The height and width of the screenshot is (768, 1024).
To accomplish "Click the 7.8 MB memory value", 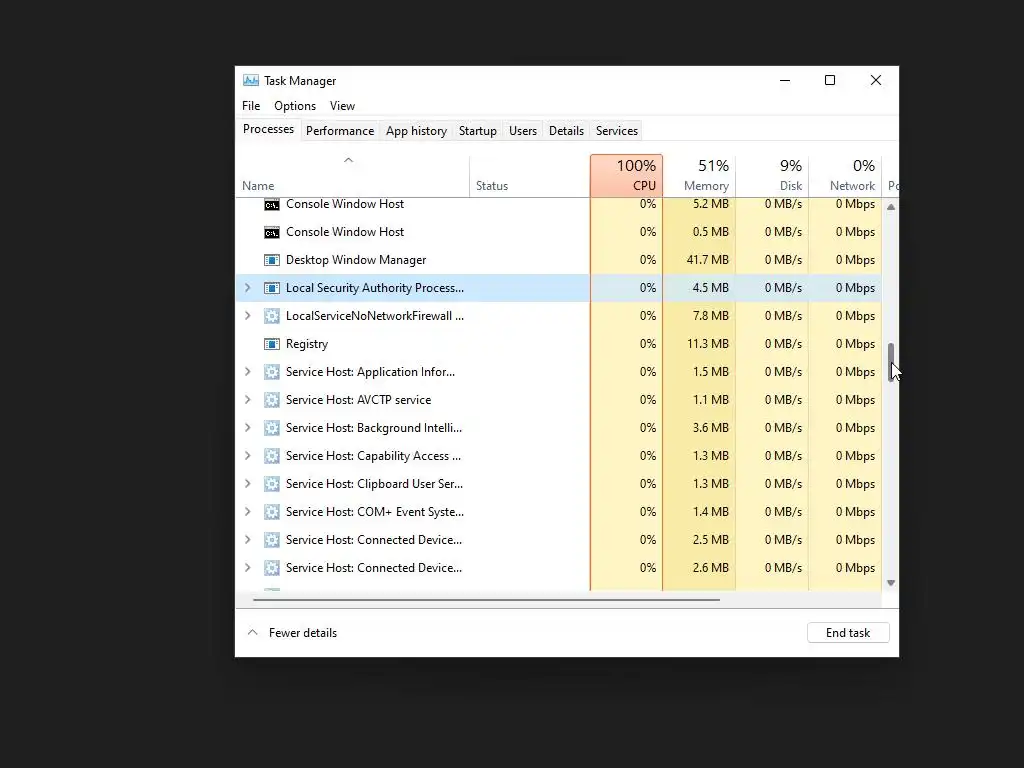I will pyautogui.click(x=711, y=316).
